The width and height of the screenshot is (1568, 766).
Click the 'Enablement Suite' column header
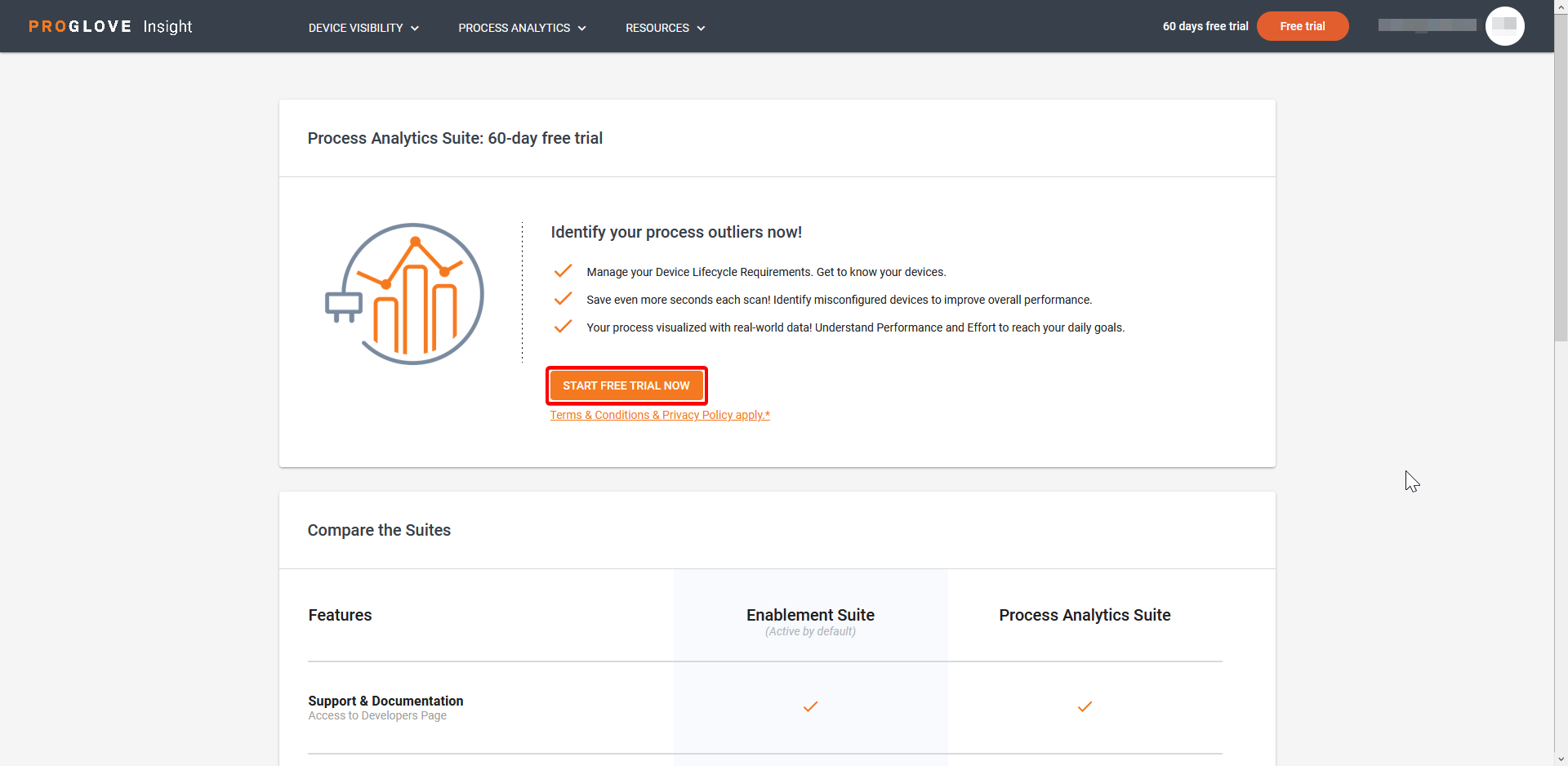810,615
